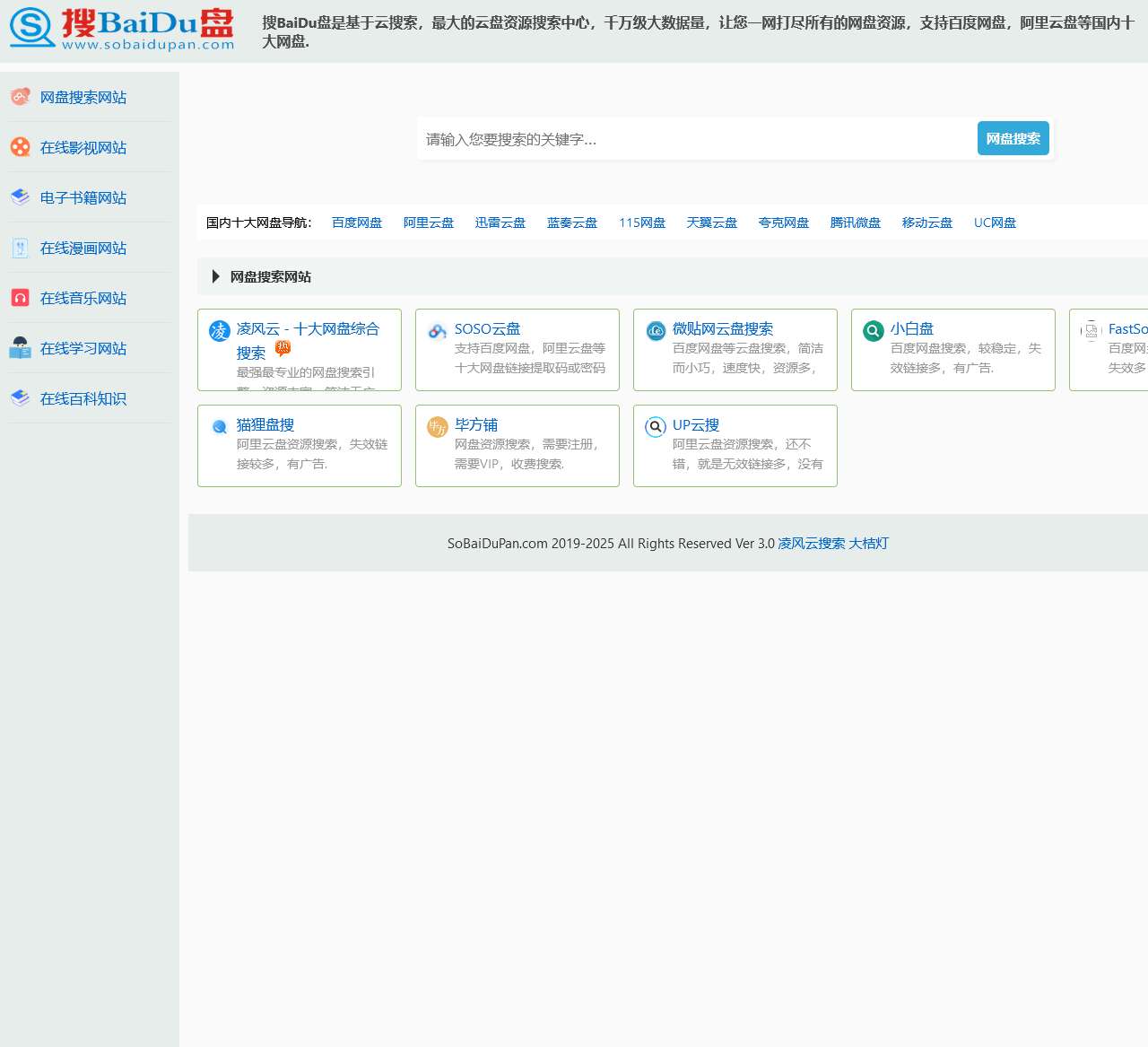This screenshot has width=1148, height=1047.
Task: Open the 夸克网盘 navigation link
Action: [x=784, y=222]
